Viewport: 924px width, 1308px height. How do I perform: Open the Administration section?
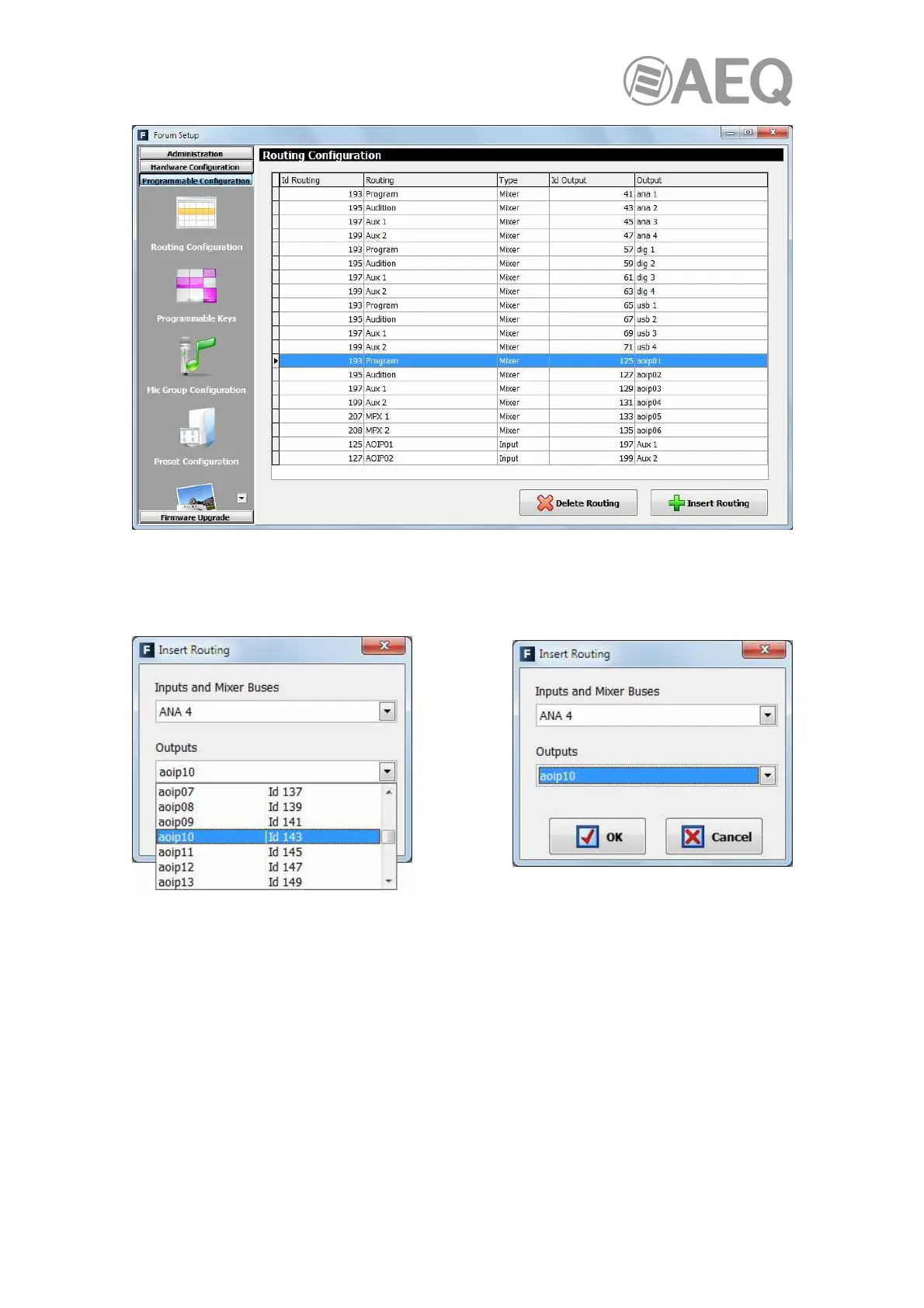click(x=196, y=154)
